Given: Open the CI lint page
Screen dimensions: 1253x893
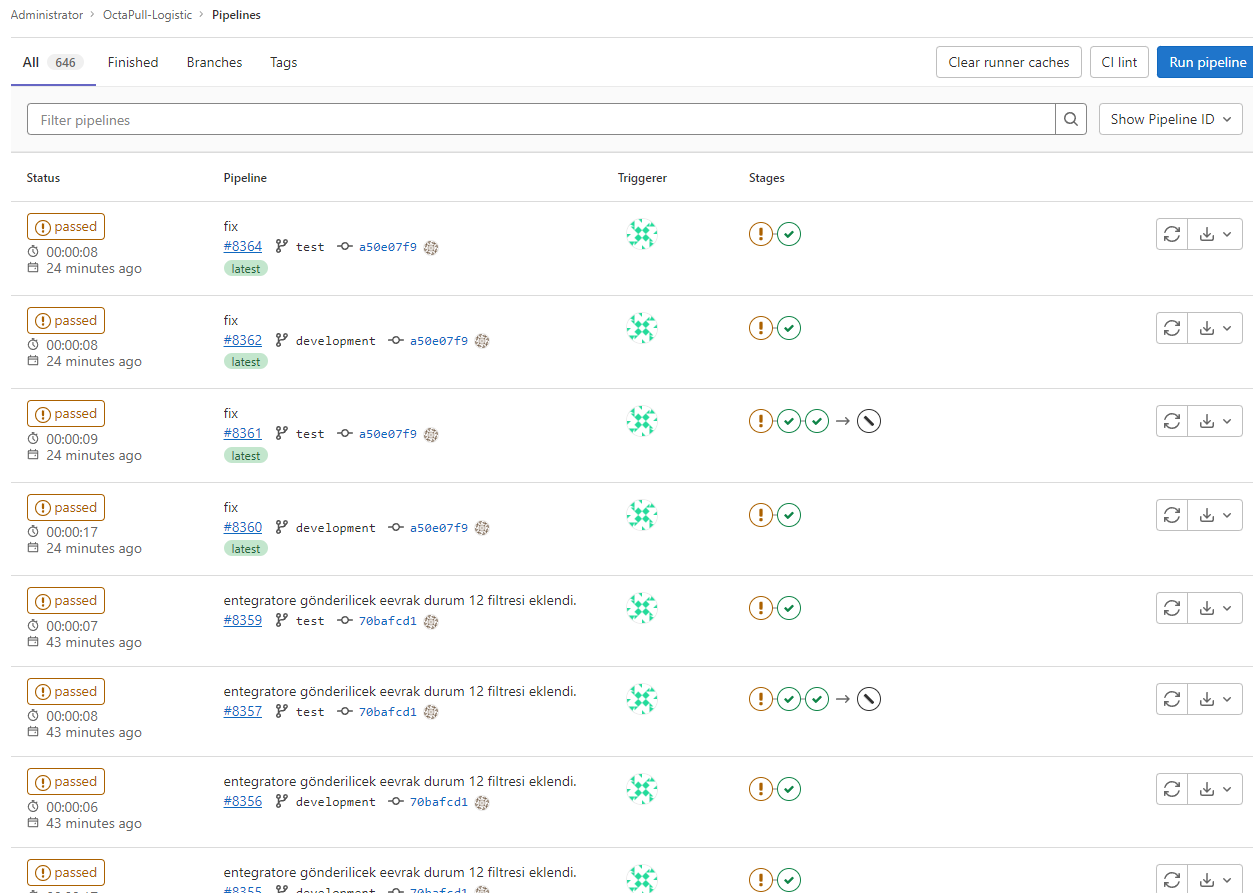Looking at the screenshot, I should coord(1119,61).
